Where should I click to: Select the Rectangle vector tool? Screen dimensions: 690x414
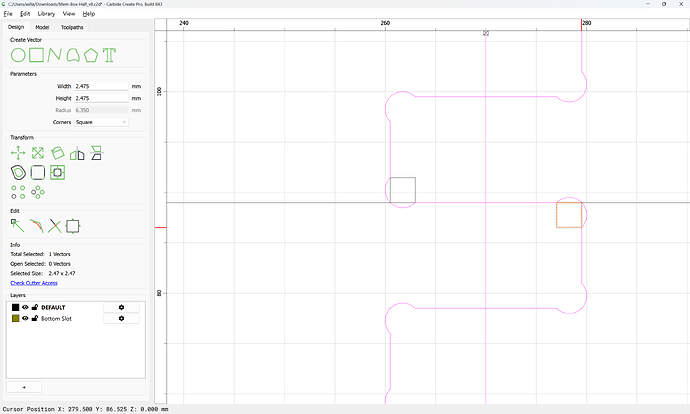(37, 55)
